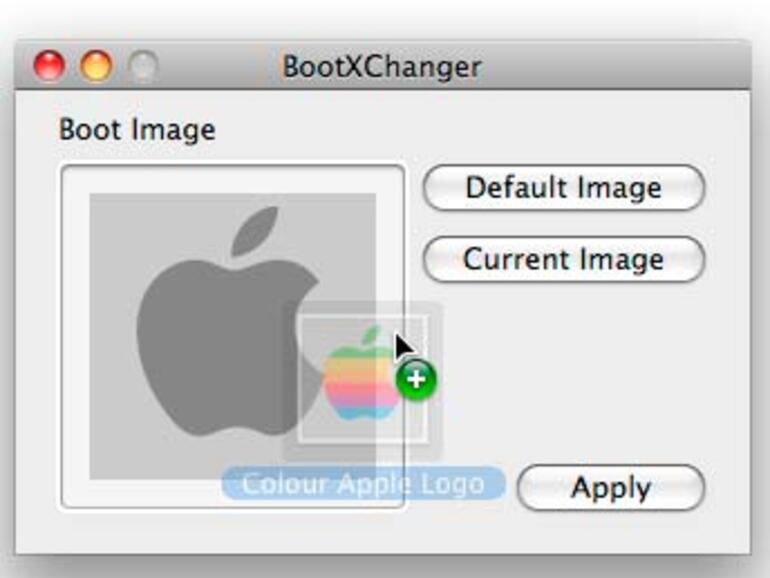Image resolution: width=770 pixels, height=578 pixels.
Task: Click the Boot Image heading label
Action: pos(137,130)
